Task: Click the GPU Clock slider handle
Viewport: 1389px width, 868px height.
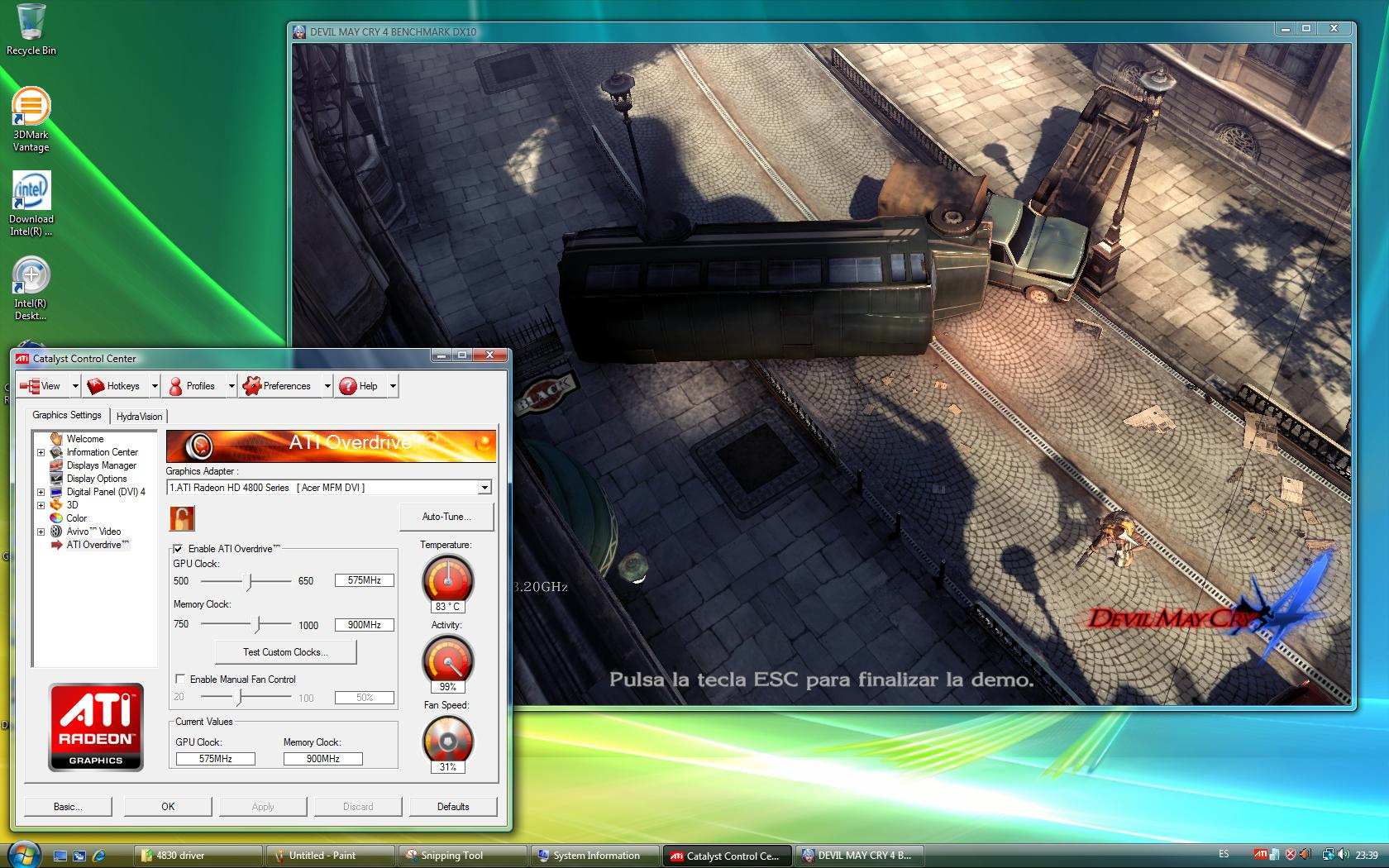Action: coord(249,581)
